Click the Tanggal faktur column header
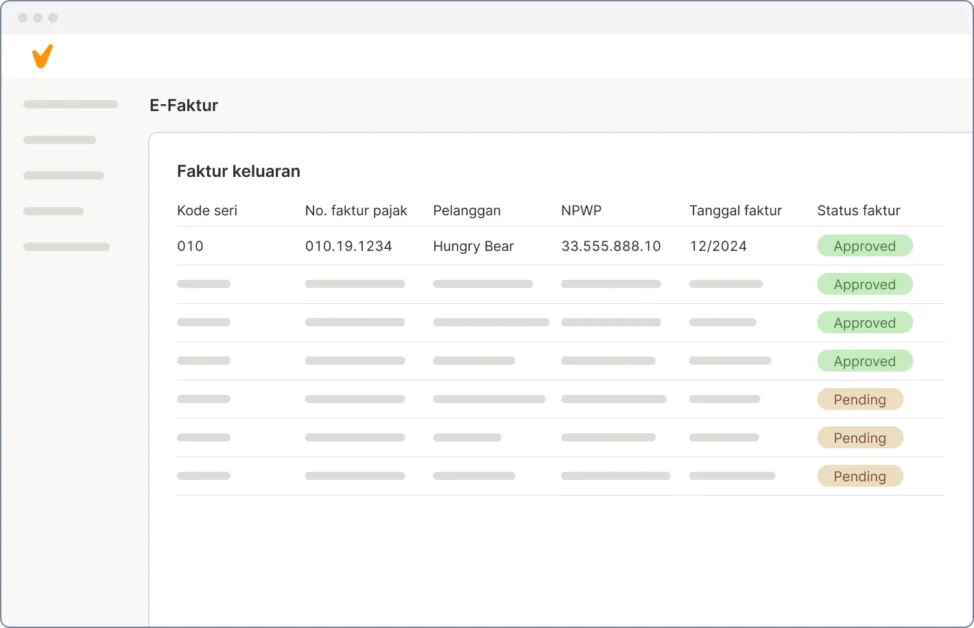This screenshot has height=628, width=974. 735,210
